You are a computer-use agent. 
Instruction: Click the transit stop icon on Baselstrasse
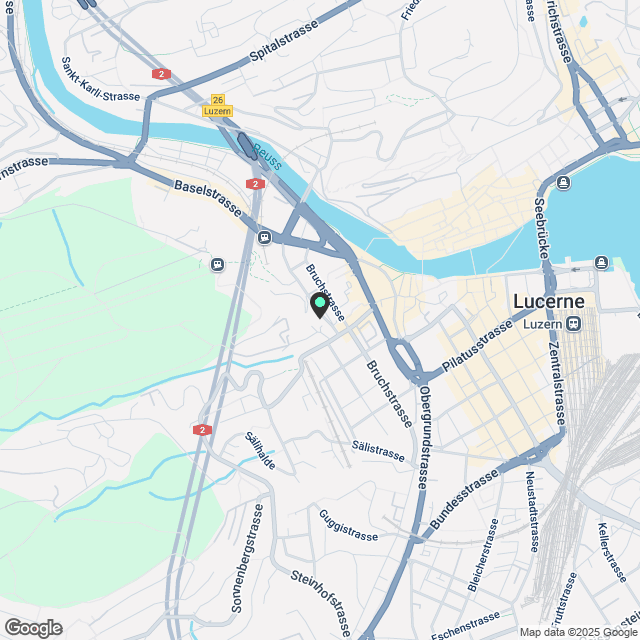point(264,237)
